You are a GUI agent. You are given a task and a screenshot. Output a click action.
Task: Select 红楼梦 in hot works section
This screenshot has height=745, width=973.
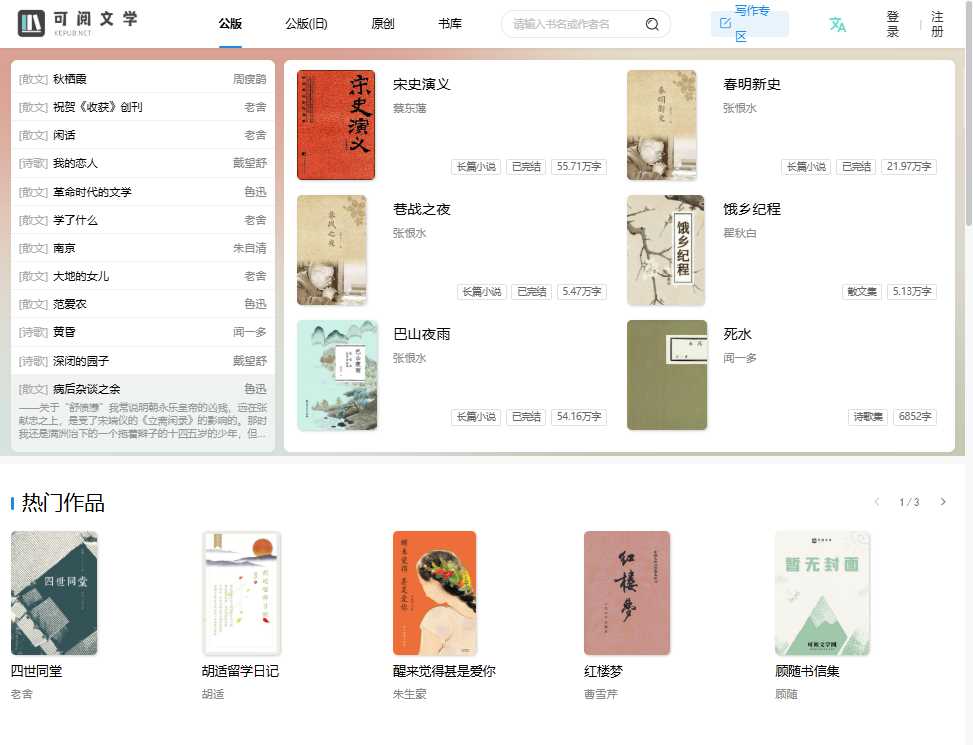coord(627,593)
